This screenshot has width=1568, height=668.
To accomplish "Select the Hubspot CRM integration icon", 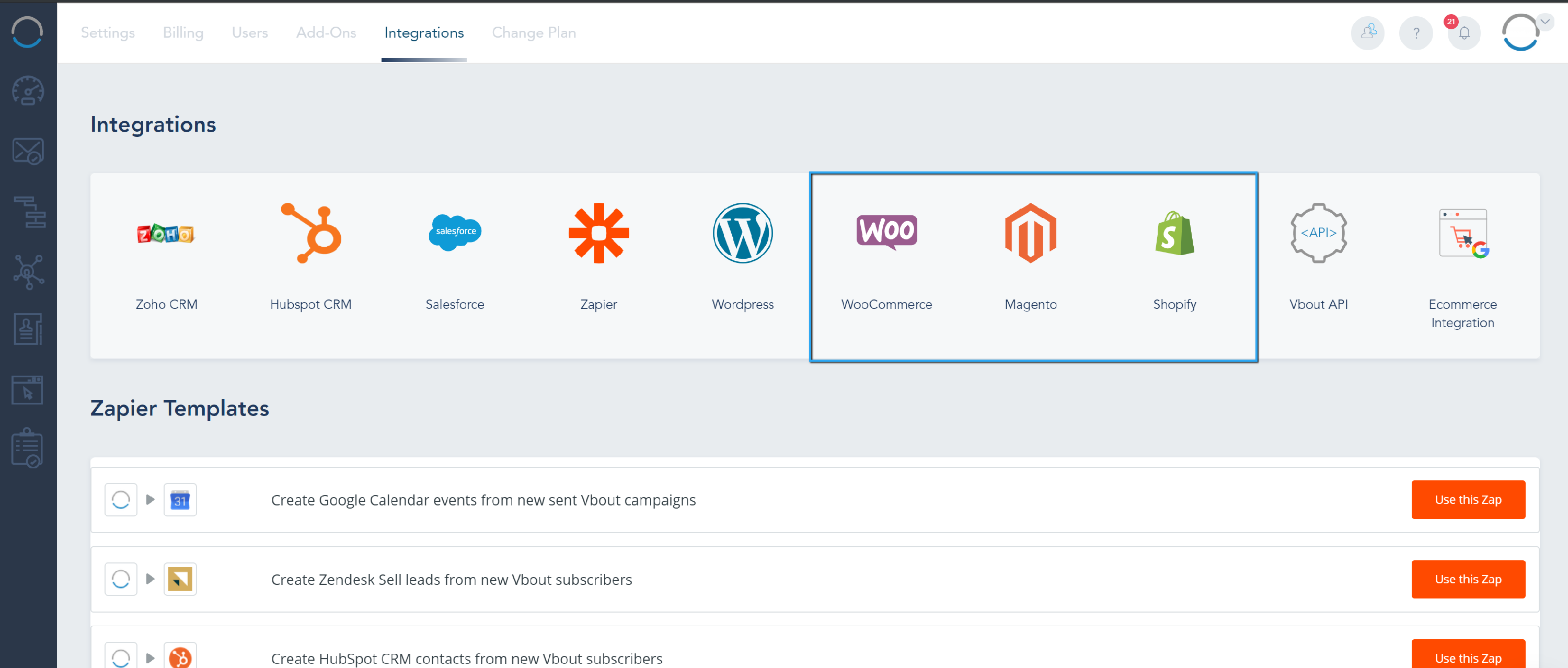I will (x=310, y=234).
